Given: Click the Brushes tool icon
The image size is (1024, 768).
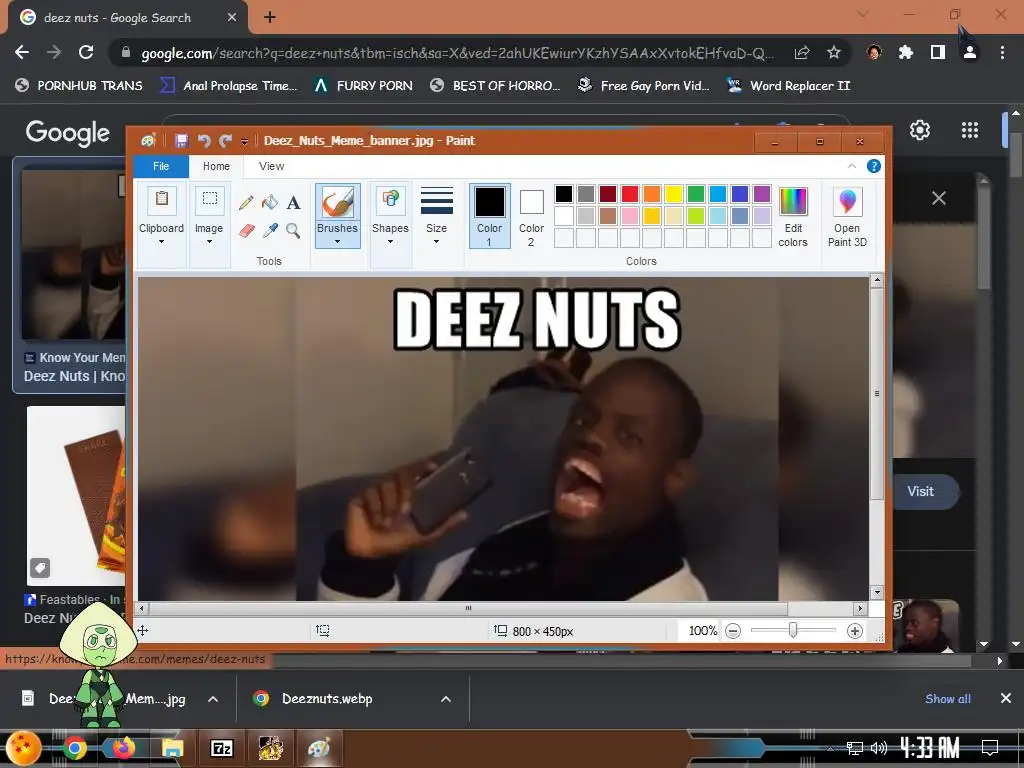Looking at the screenshot, I should [337, 202].
